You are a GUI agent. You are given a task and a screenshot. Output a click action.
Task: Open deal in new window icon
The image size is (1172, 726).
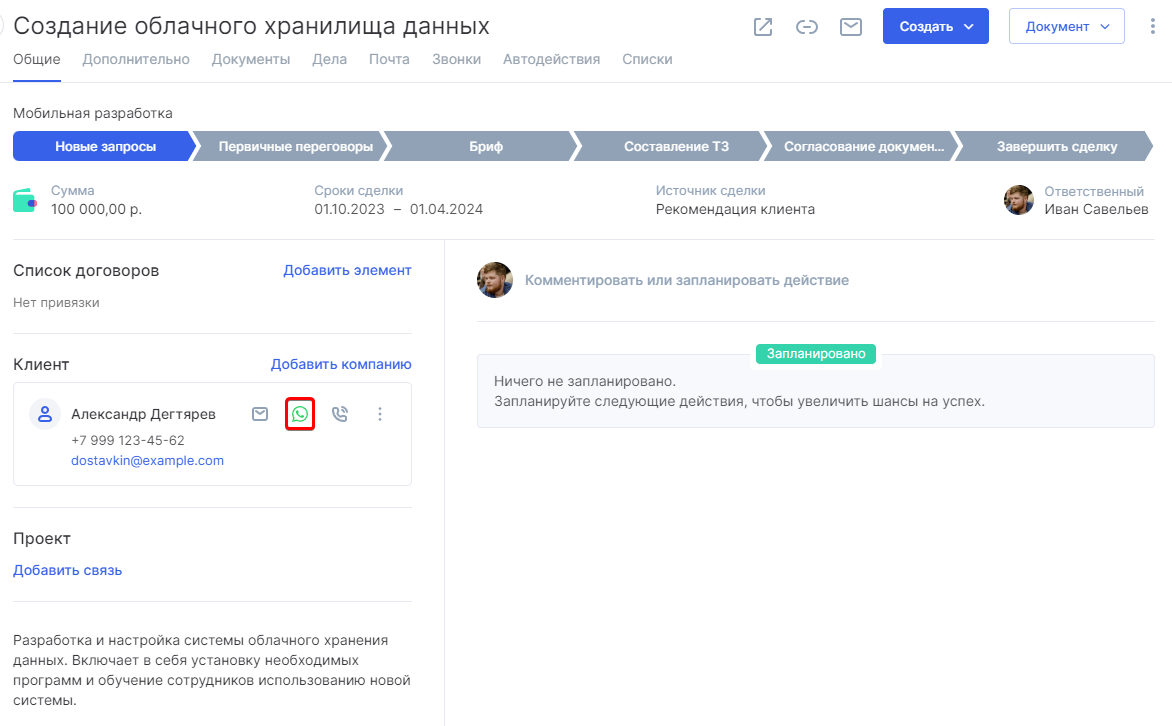pos(763,27)
